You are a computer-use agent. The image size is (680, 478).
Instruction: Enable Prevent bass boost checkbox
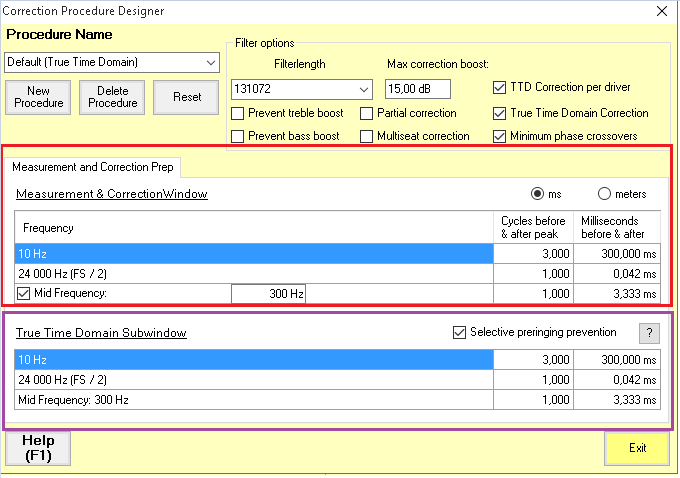(x=238, y=136)
